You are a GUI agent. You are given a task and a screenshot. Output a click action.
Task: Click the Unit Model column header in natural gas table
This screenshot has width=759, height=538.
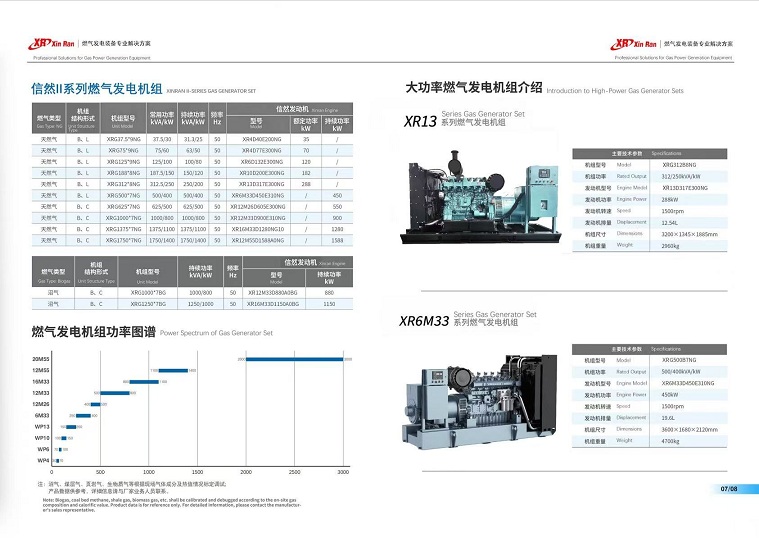pyautogui.click(x=123, y=118)
